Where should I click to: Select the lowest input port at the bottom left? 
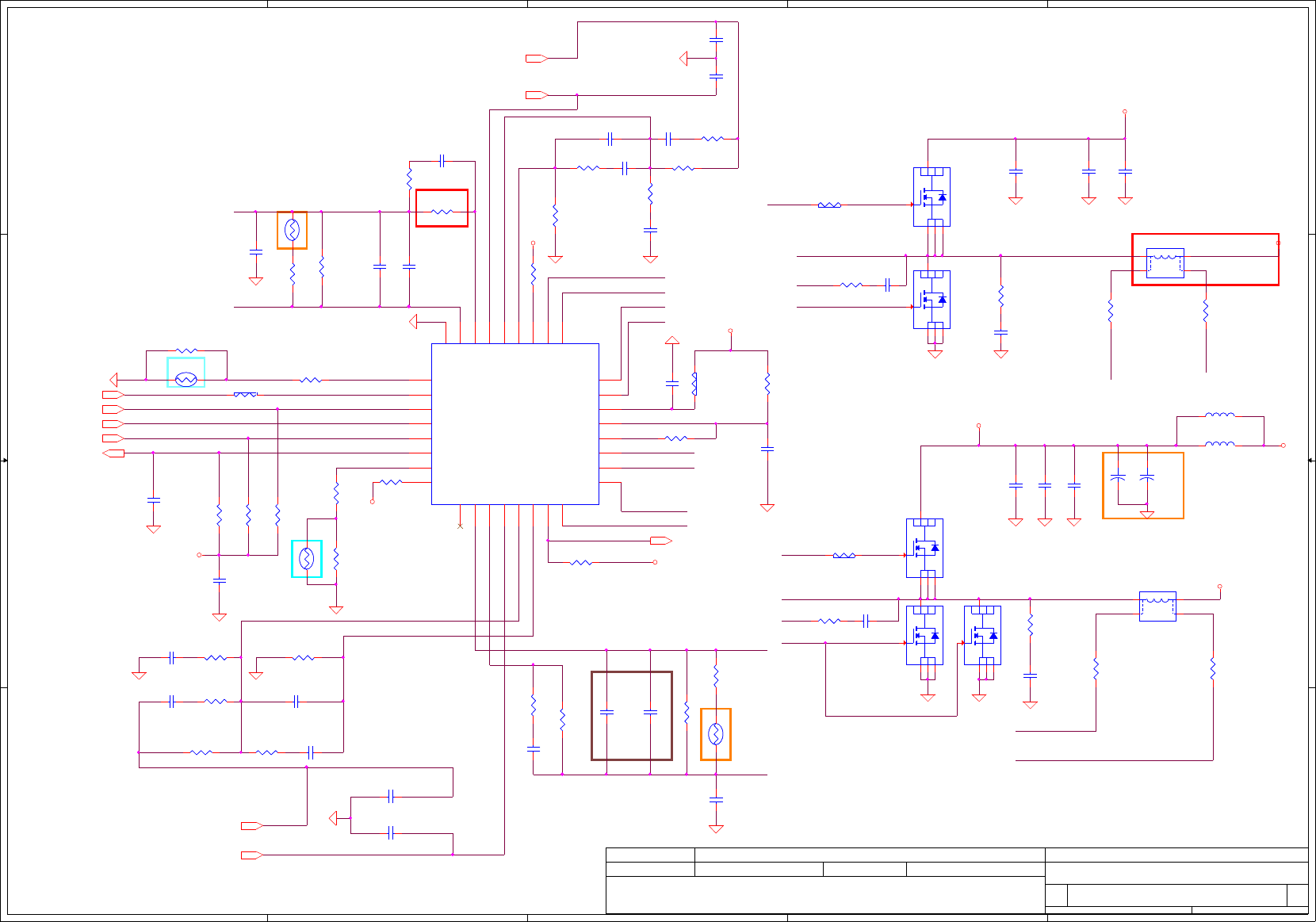click(252, 855)
